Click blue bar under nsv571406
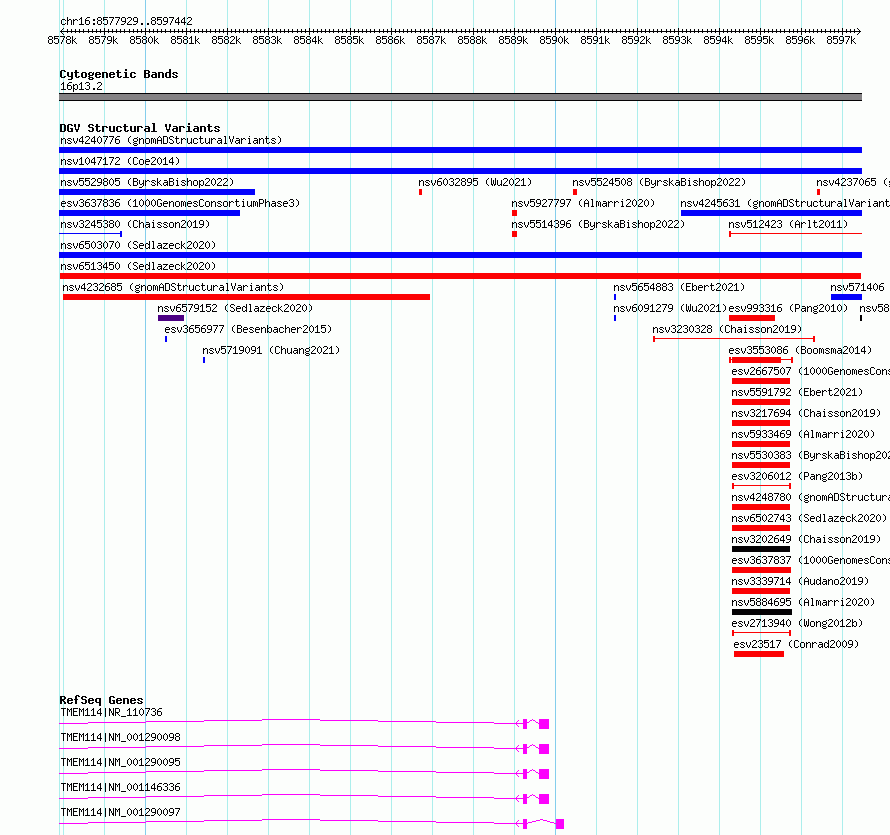The image size is (890, 835). point(846,297)
